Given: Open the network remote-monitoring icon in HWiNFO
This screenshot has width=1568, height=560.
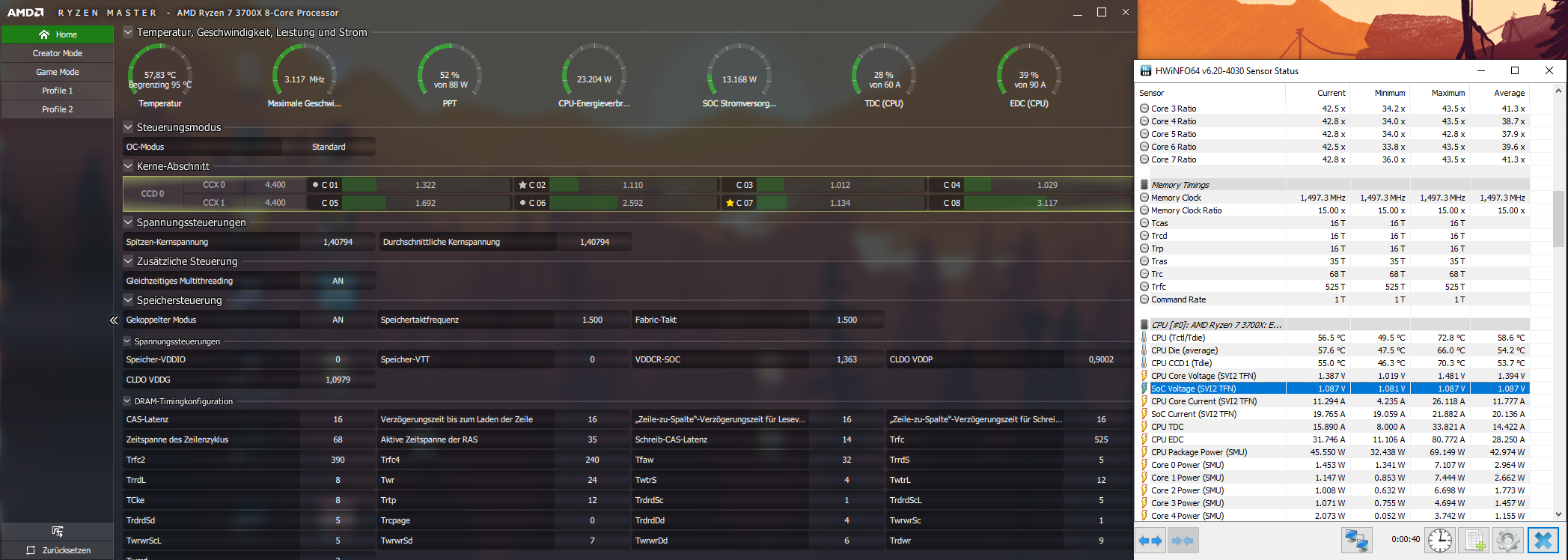Looking at the screenshot, I should coord(1356,540).
